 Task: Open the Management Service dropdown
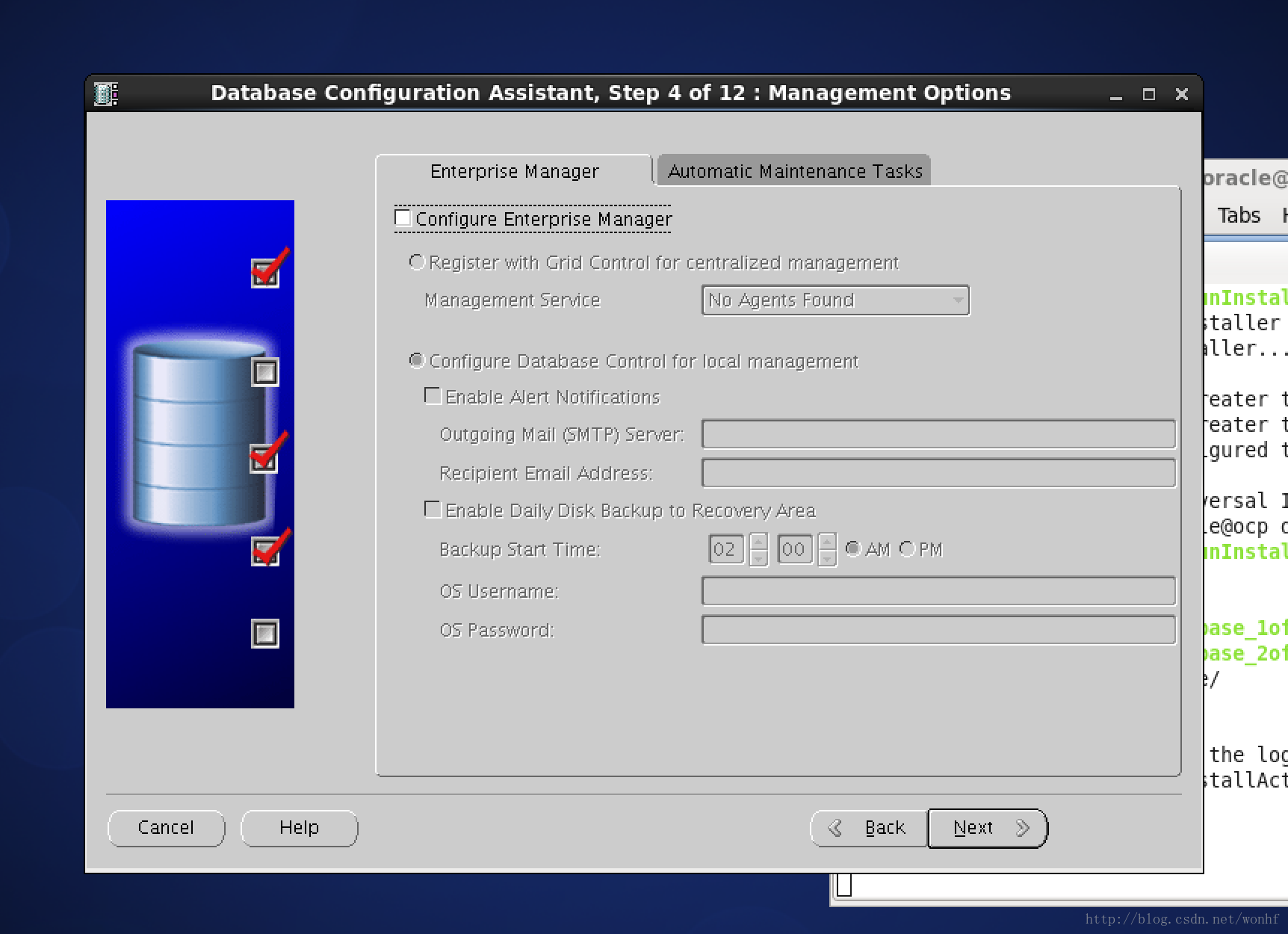835,300
